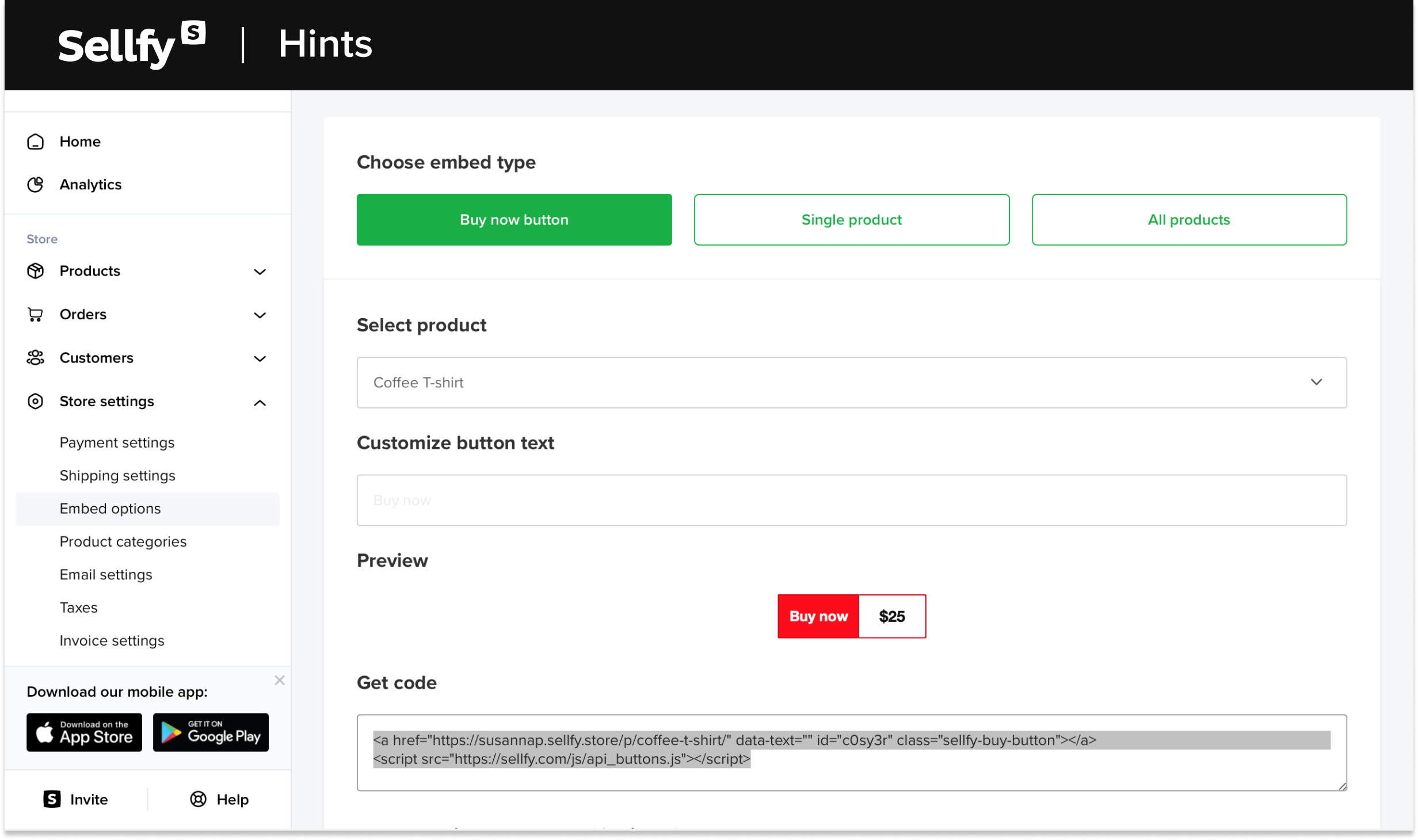This screenshot has width=1418, height=840.
Task: Expand the Coffee T-shirt product dropdown
Action: pyautogui.click(x=1318, y=382)
